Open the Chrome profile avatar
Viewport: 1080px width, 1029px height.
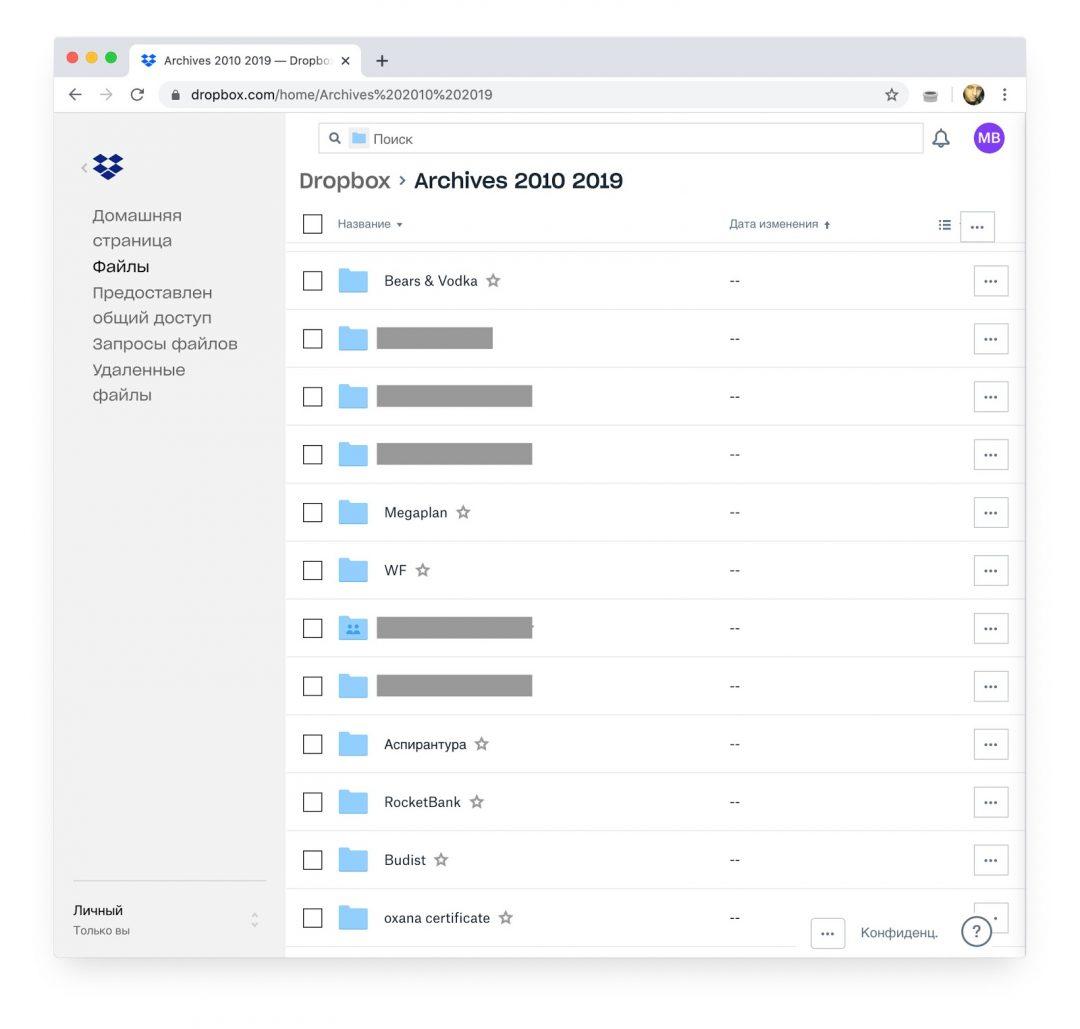point(973,95)
